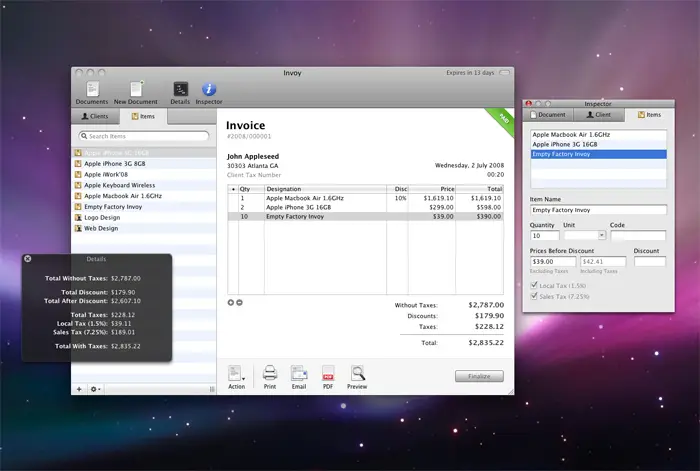Screen dimensions: 700x471
Task: Open the Inspector from toolbar
Action: [x=209, y=90]
